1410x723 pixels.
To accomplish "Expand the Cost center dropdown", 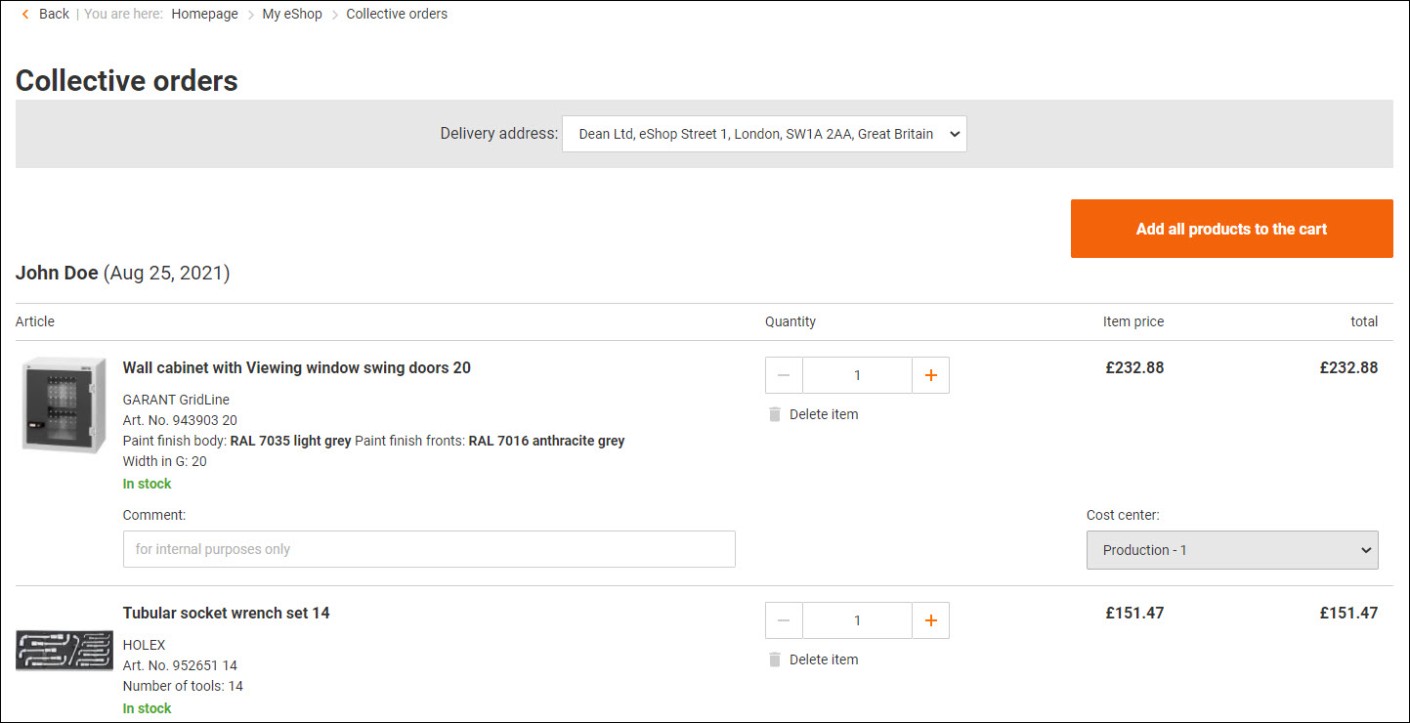I will pos(1232,550).
